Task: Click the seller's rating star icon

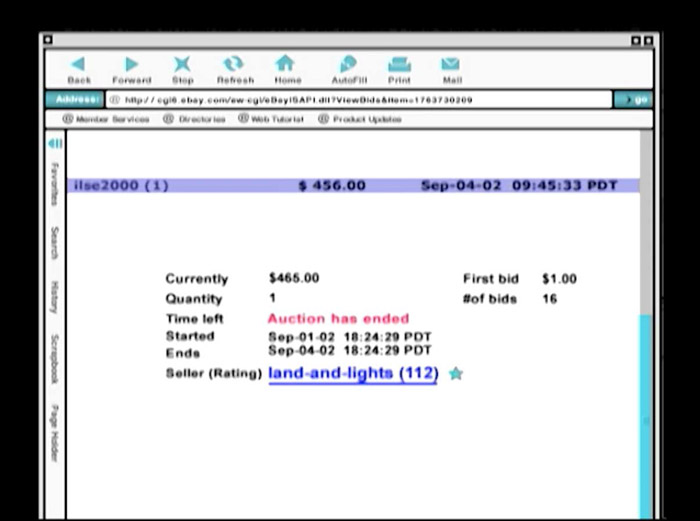Action: click(455, 373)
